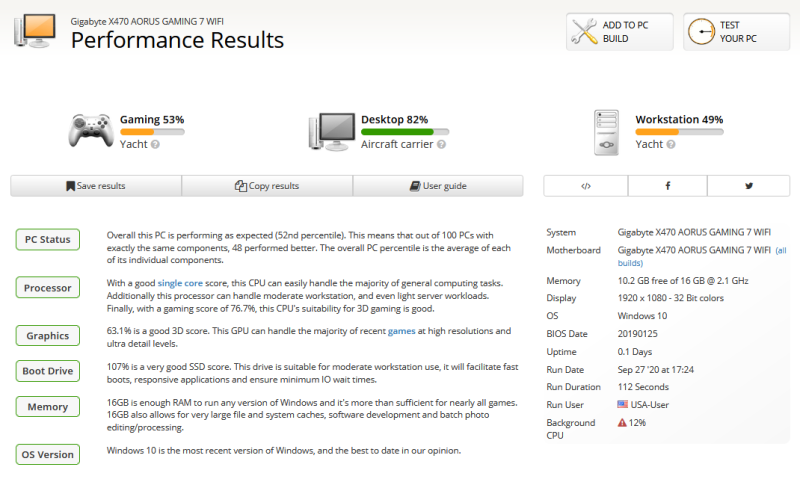Viewport: 800px width, 482px height.
Task: Click the Graphics button
Action: point(47,336)
